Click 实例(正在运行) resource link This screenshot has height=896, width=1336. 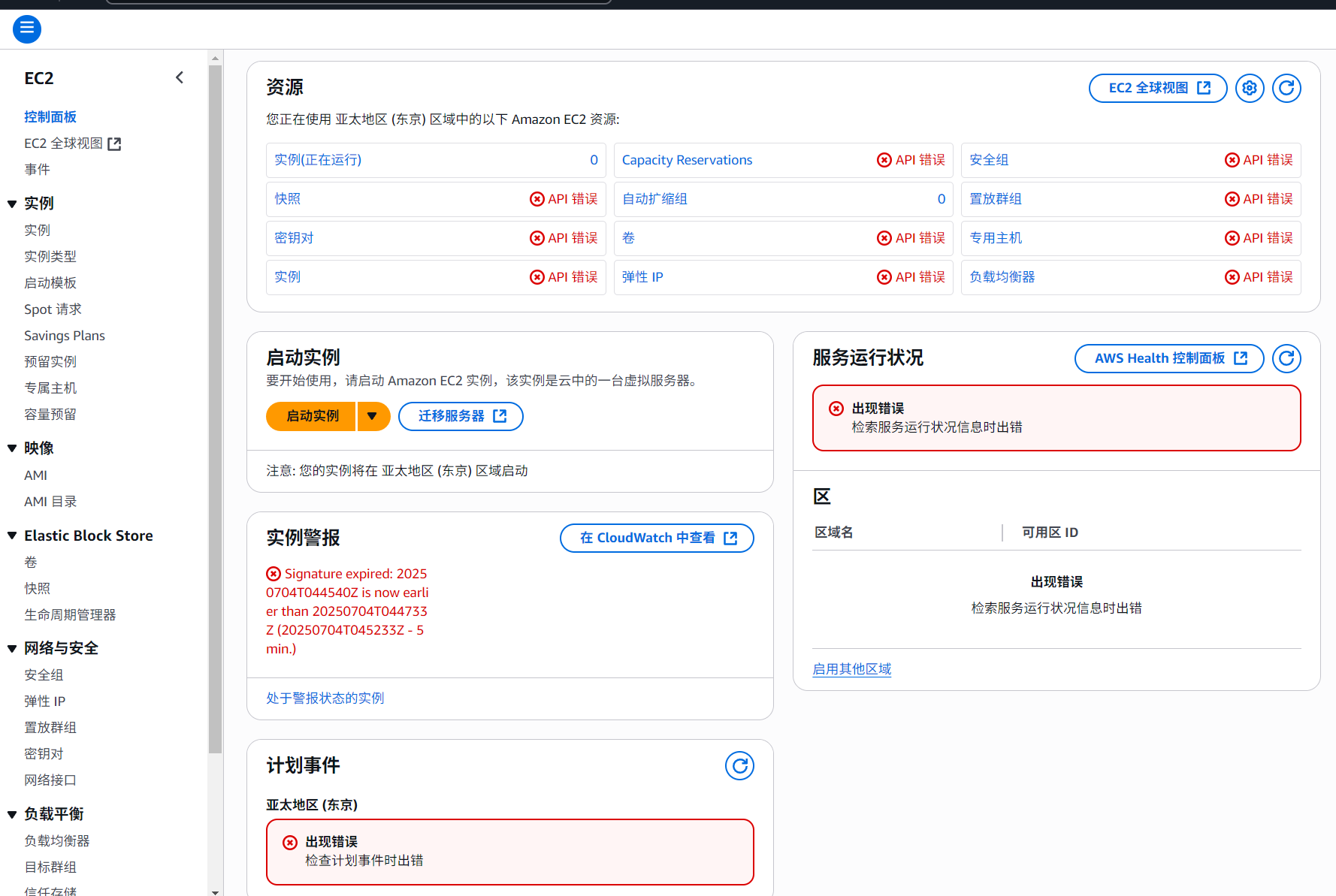pyautogui.click(x=318, y=160)
